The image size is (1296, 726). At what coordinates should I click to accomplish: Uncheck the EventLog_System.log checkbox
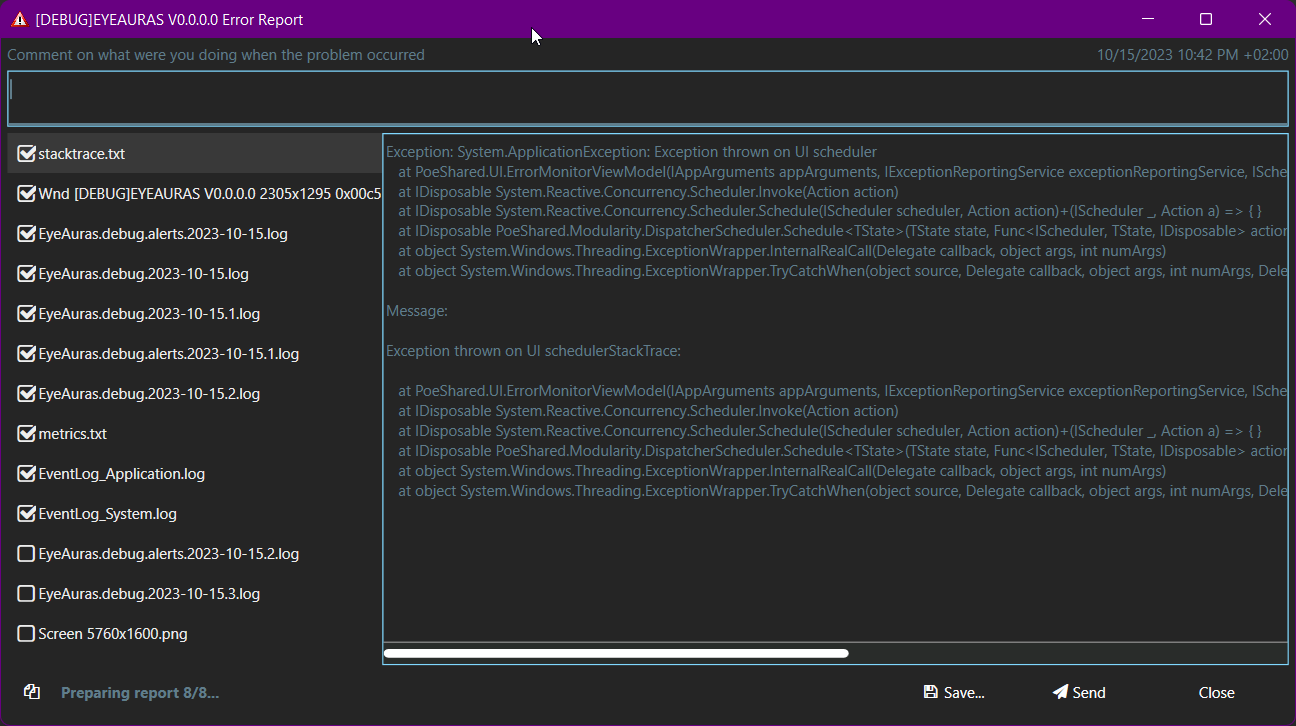(x=27, y=513)
